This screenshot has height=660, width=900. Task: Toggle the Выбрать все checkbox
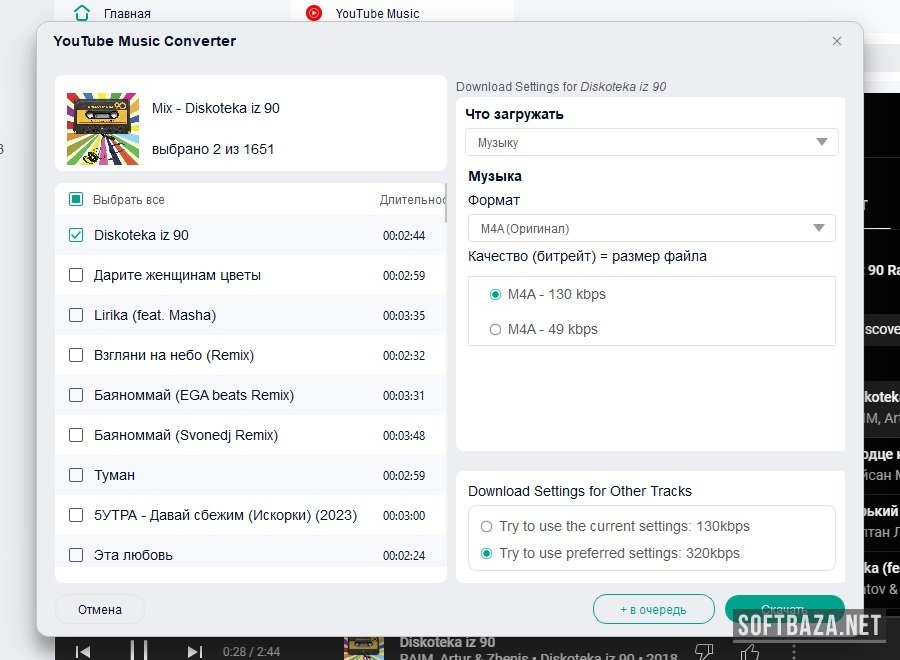coord(76,199)
